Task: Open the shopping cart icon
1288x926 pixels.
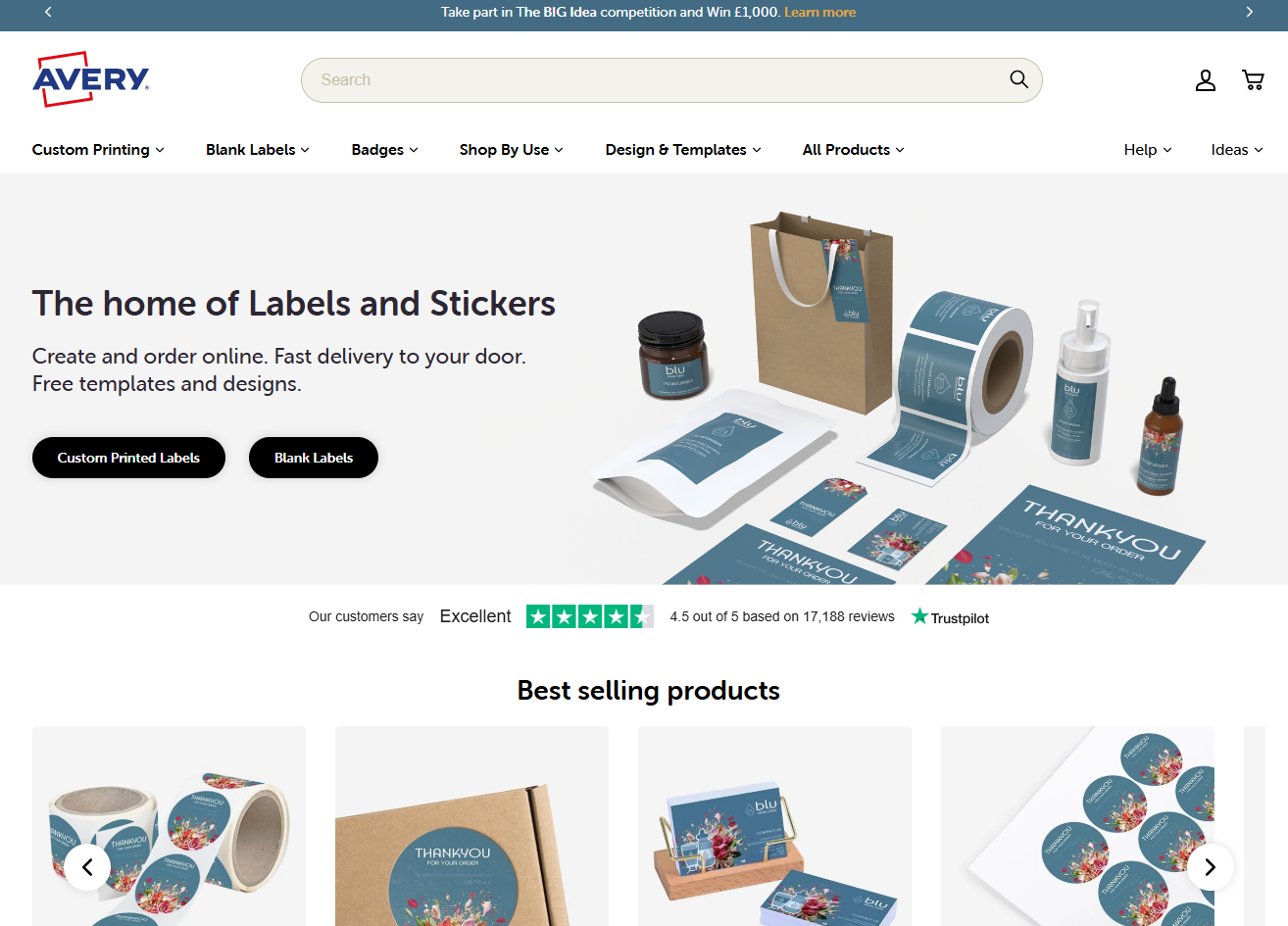Action: pyautogui.click(x=1253, y=80)
